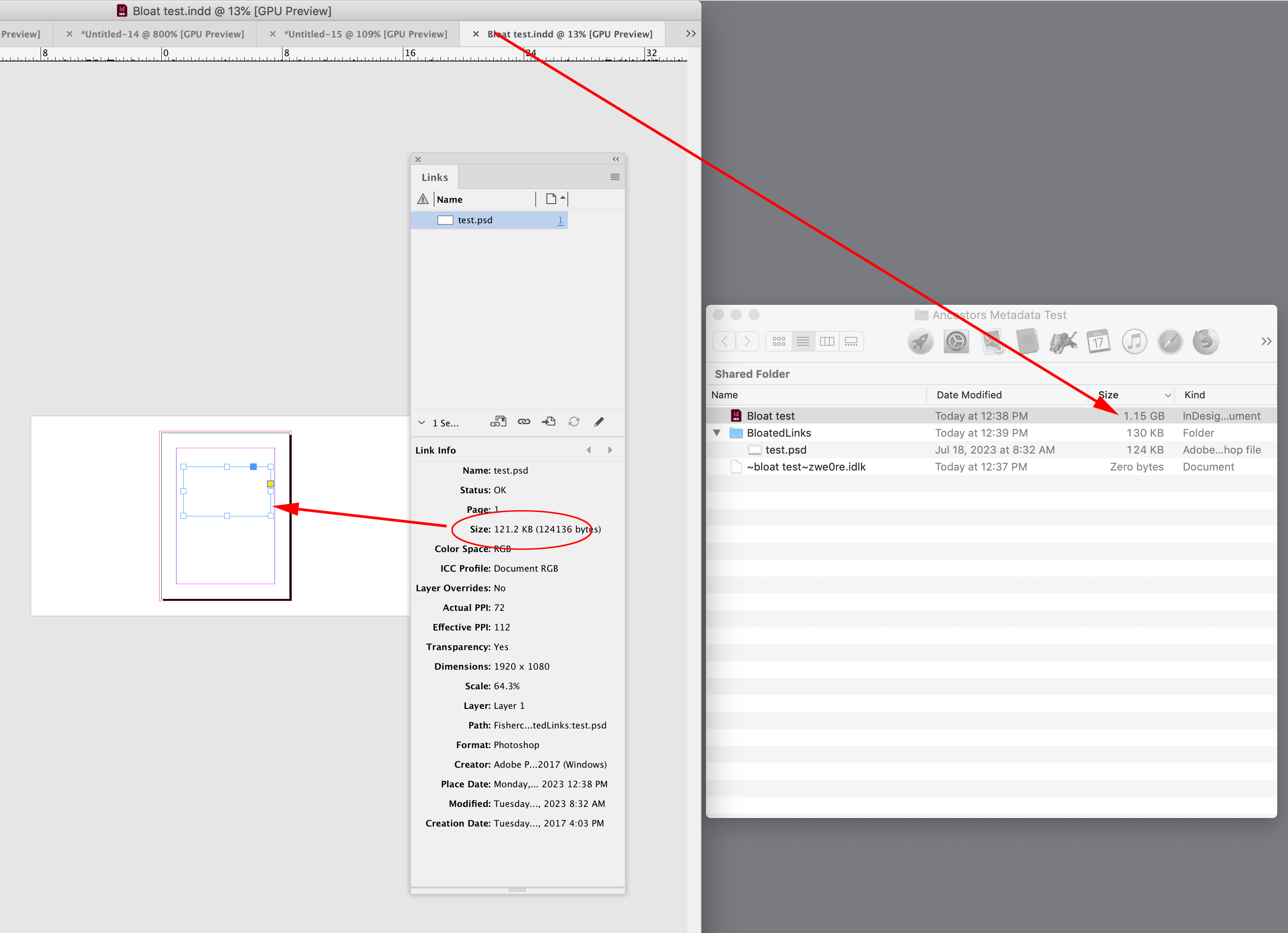This screenshot has width=1288, height=933.
Task: Switch to the Untitled-15 document tab
Action: [366, 33]
